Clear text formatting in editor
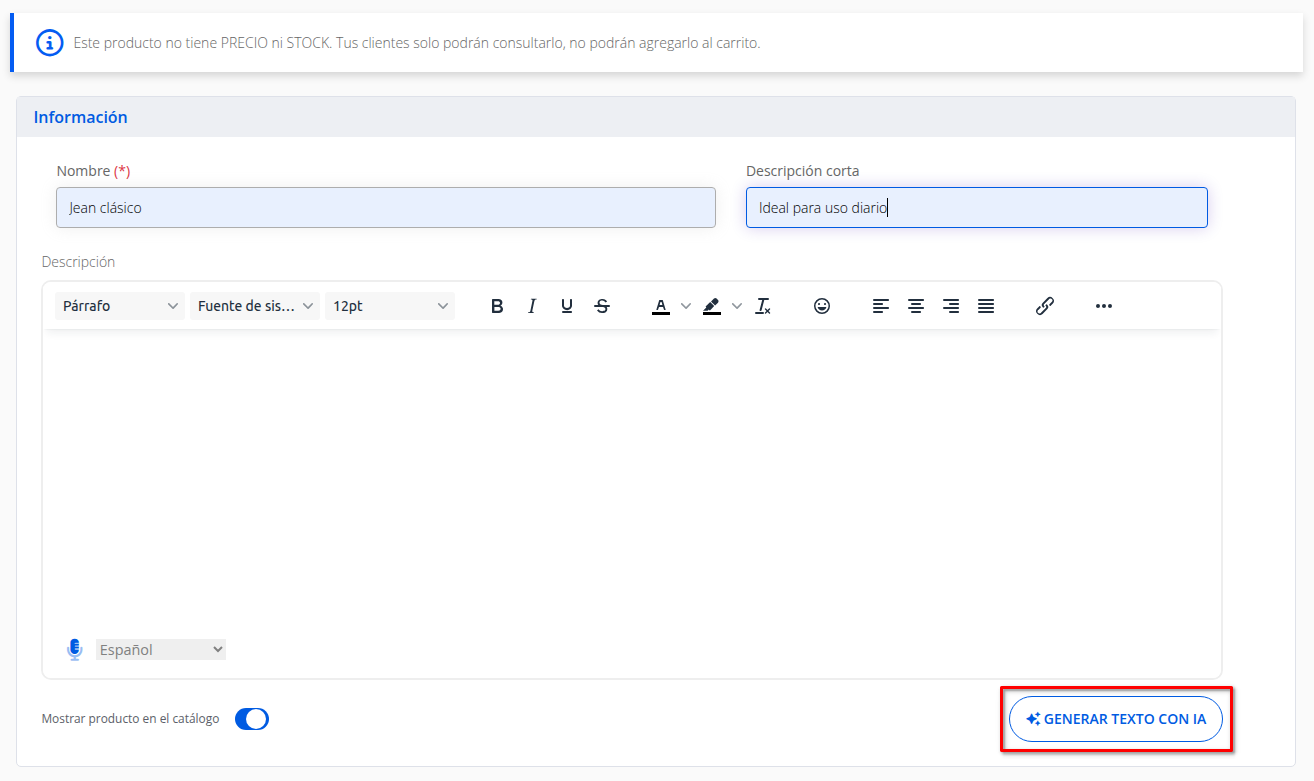Image resolution: width=1314 pixels, height=781 pixels. (763, 306)
